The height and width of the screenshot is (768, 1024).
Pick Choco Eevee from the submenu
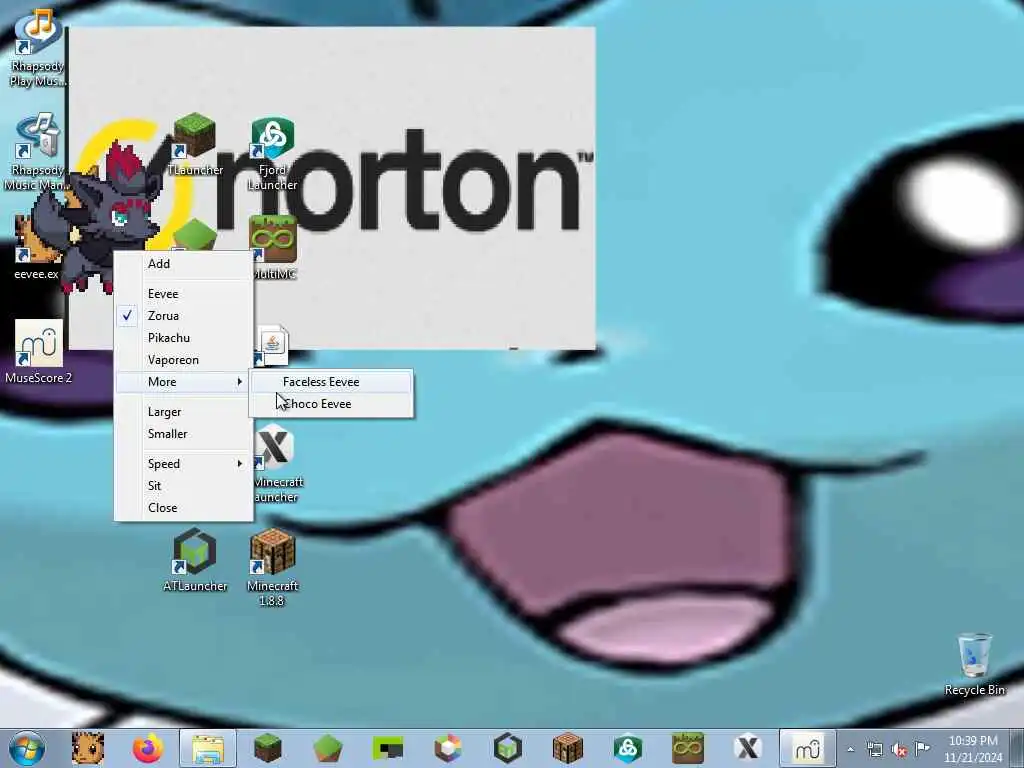[331, 404]
